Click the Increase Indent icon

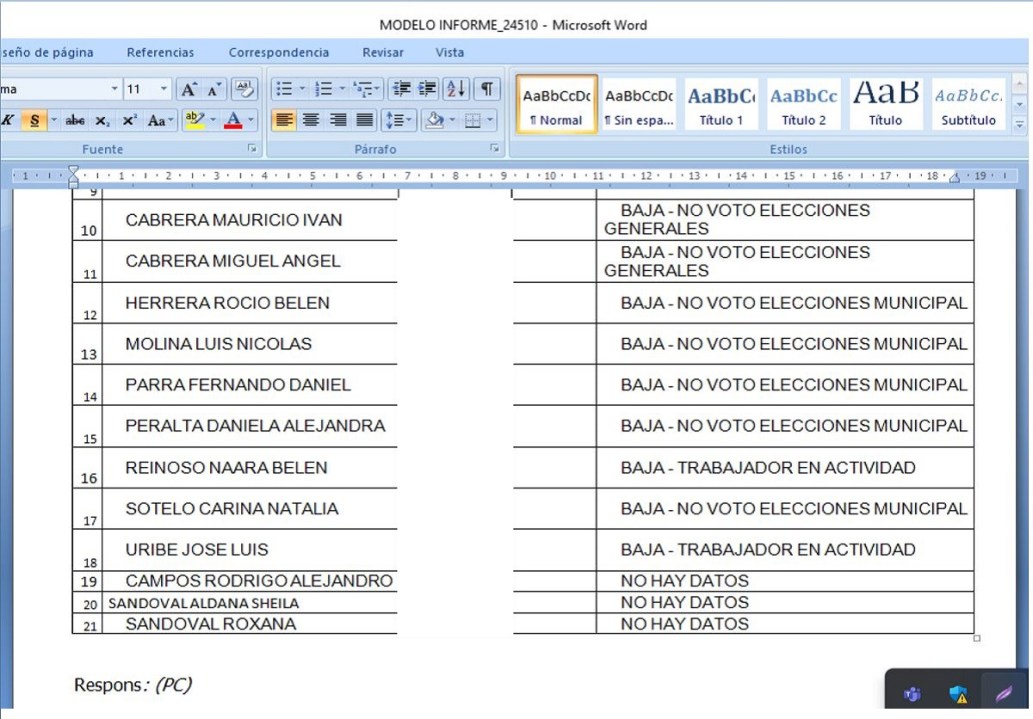(427, 89)
